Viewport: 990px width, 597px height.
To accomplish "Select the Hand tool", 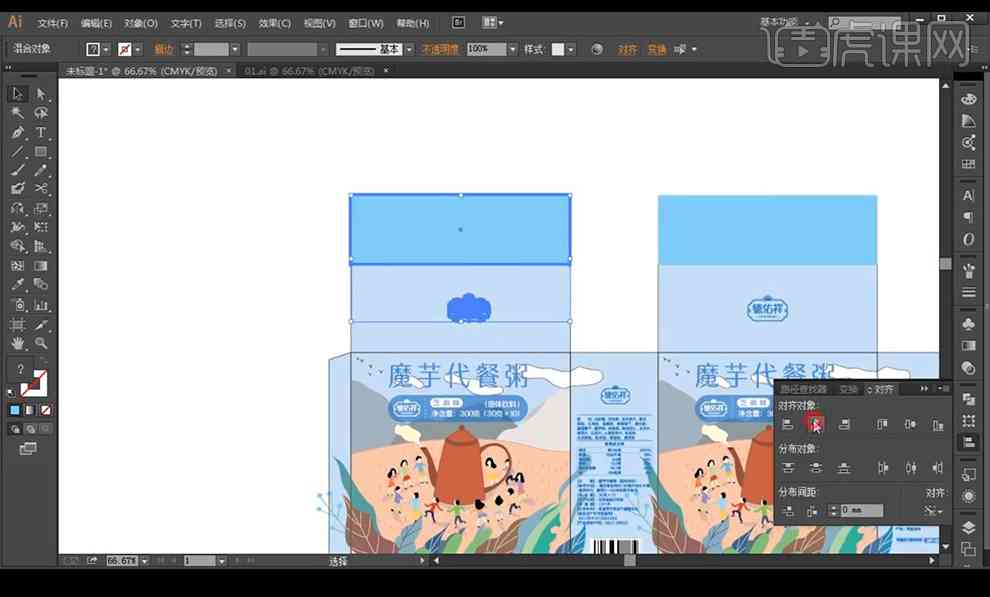I will (17, 343).
